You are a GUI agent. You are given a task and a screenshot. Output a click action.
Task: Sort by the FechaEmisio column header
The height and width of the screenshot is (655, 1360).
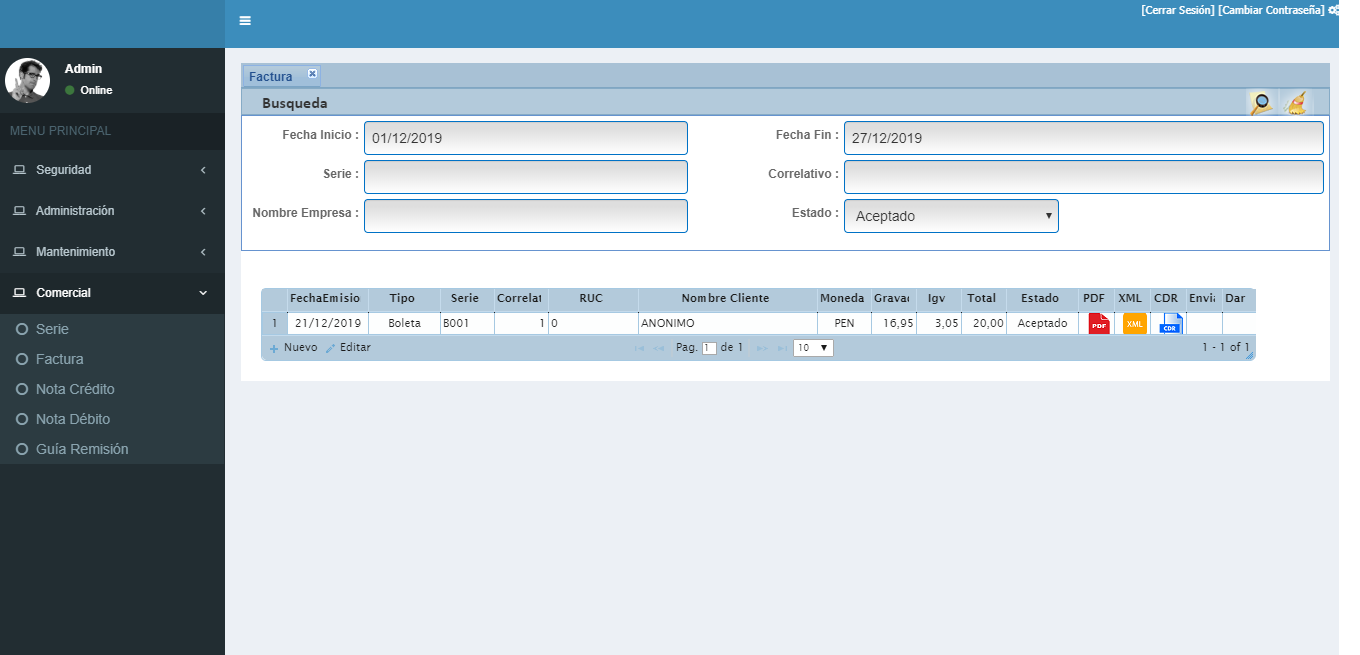(x=327, y=298)
